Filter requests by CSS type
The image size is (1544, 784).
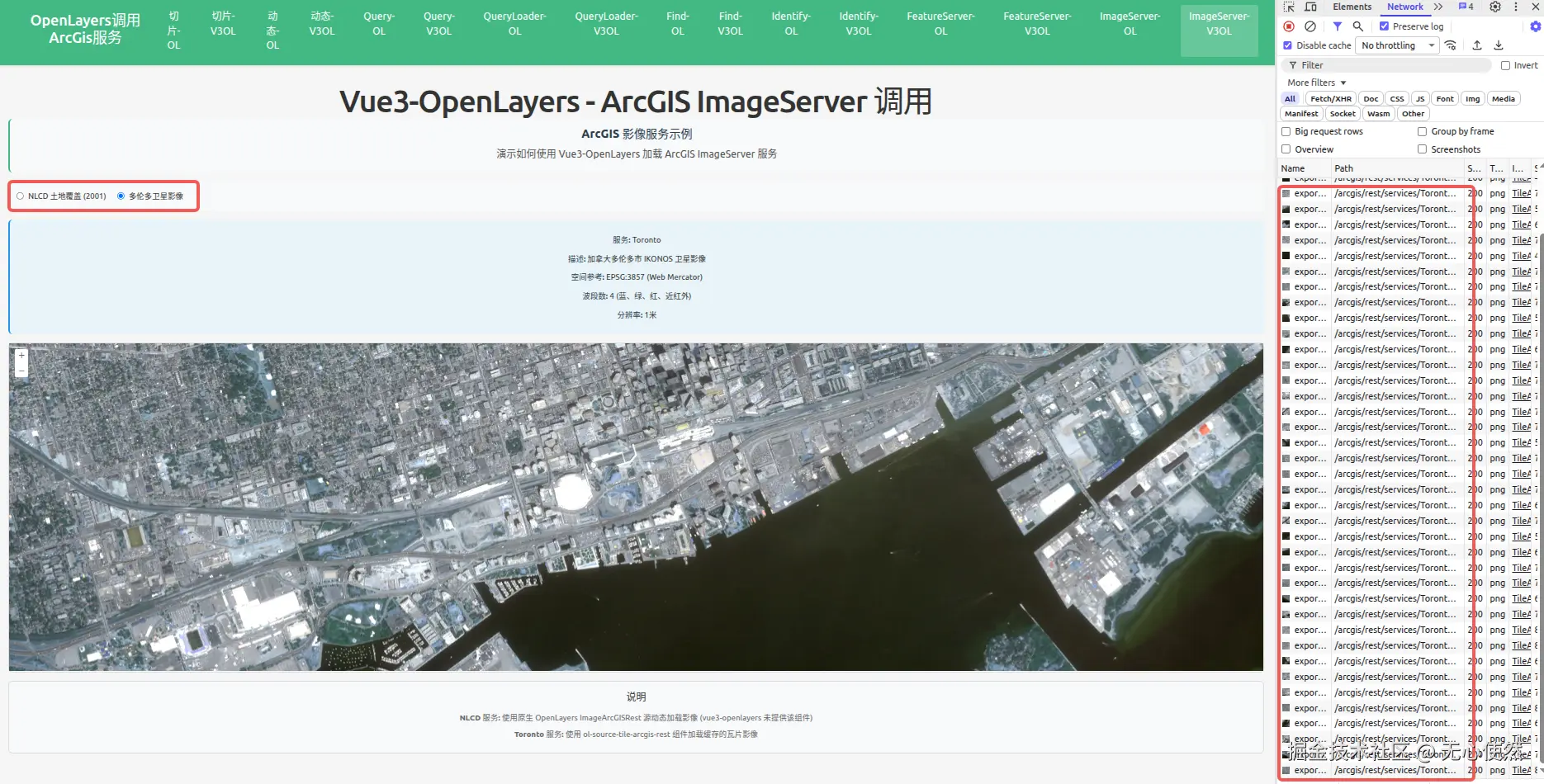1397,99
